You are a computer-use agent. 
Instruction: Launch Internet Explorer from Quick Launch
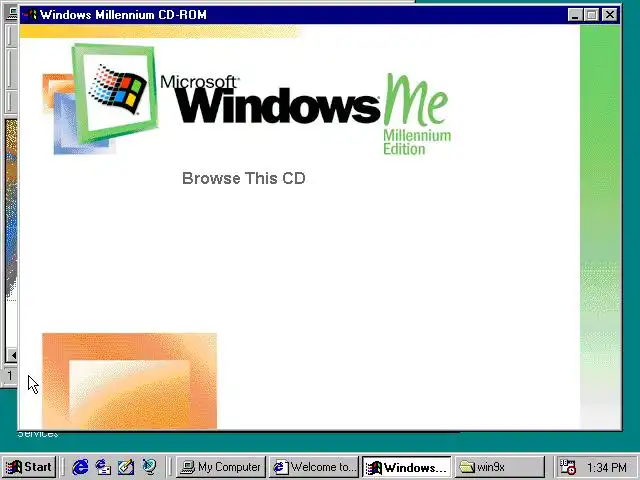(80, 467)
